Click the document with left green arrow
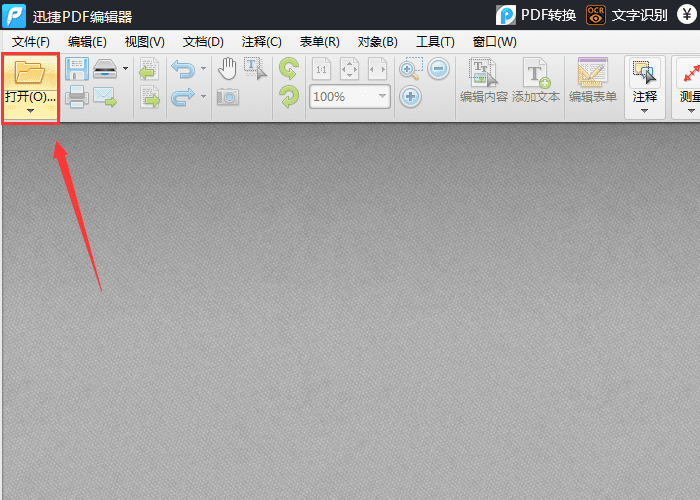 click(150, 69)
